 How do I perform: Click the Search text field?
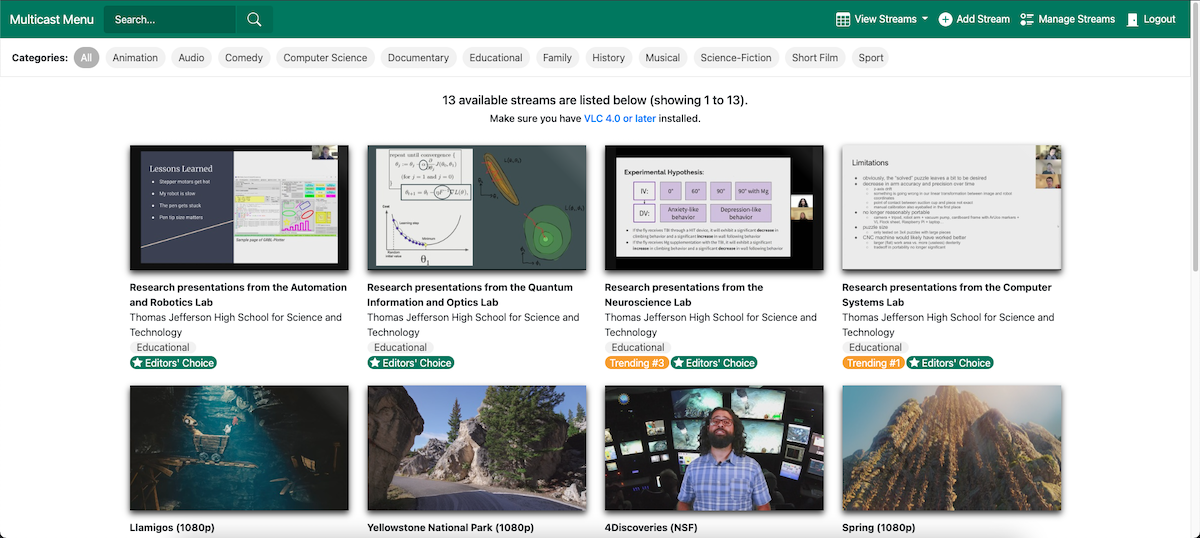170,19
